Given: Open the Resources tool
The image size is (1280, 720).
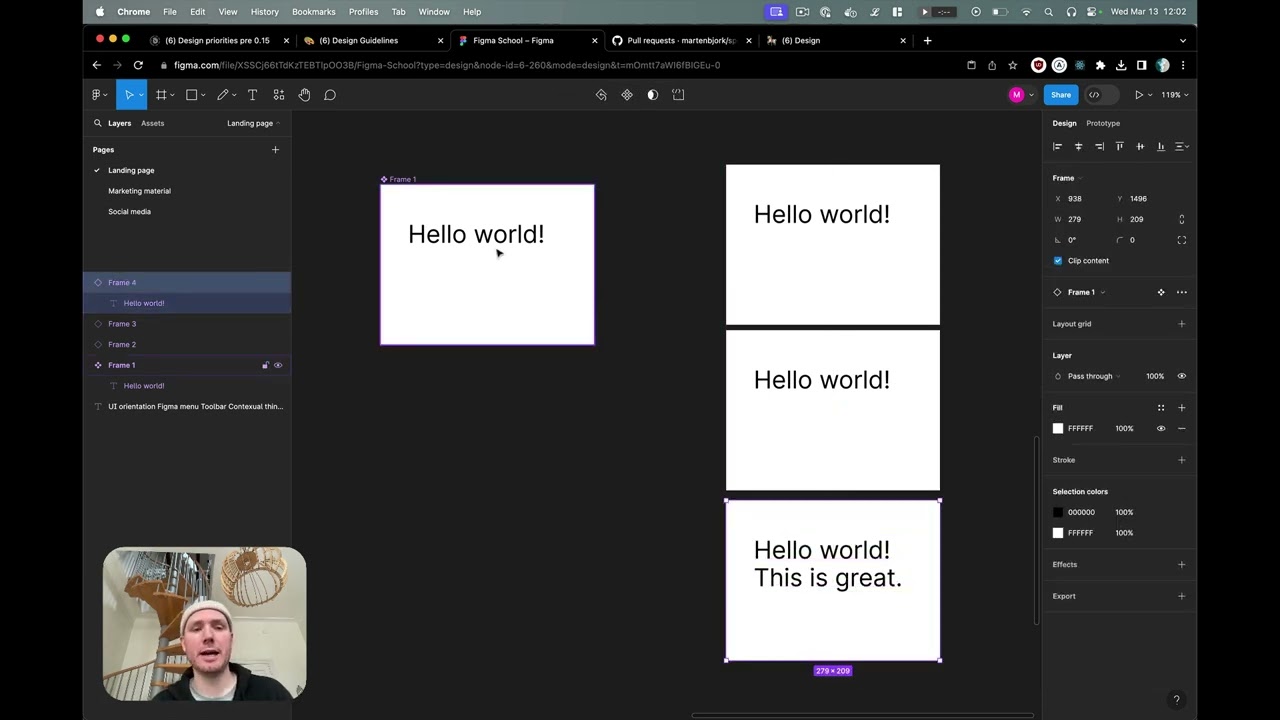Looking at the screenshot, I should [x=279, y=95].
